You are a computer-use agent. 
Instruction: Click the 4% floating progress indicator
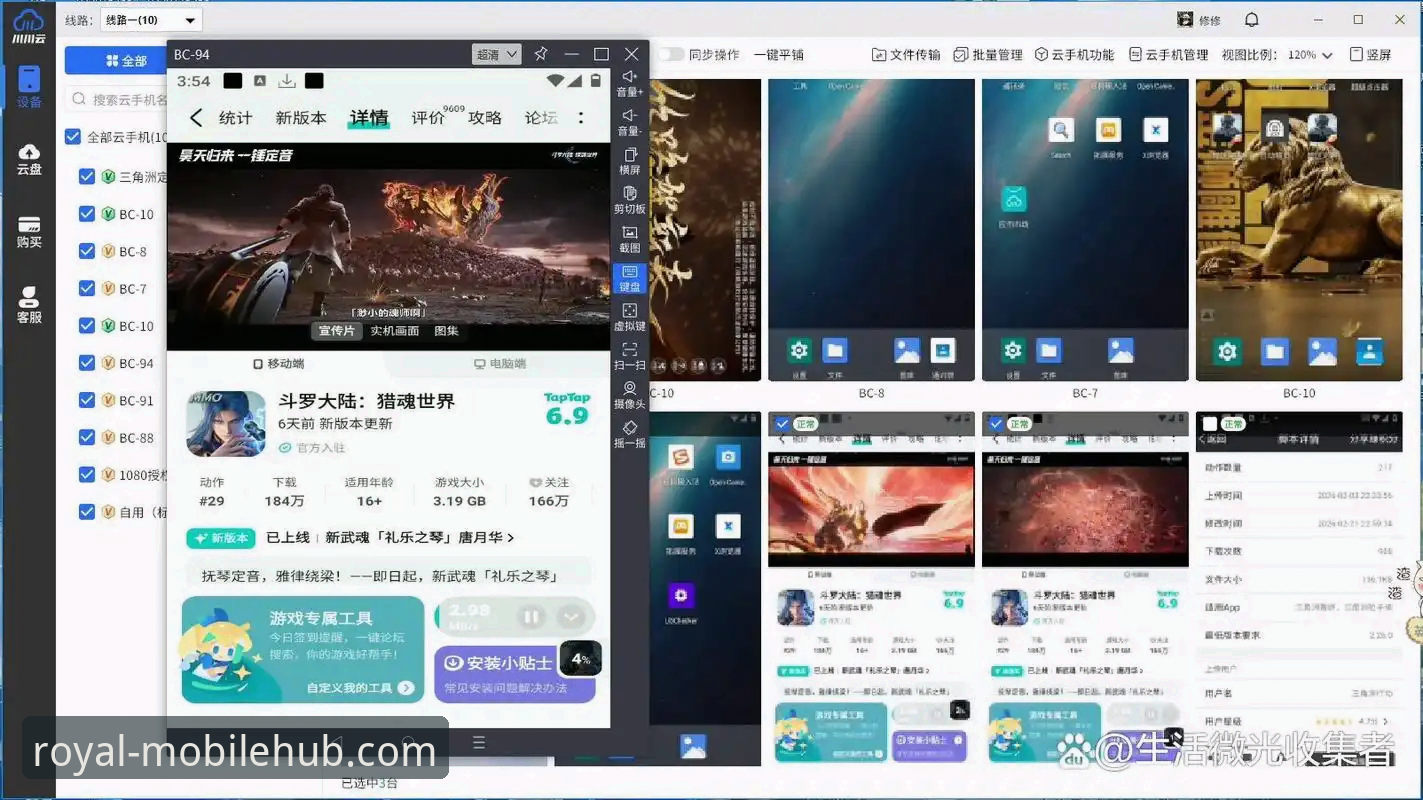[580, 659]
